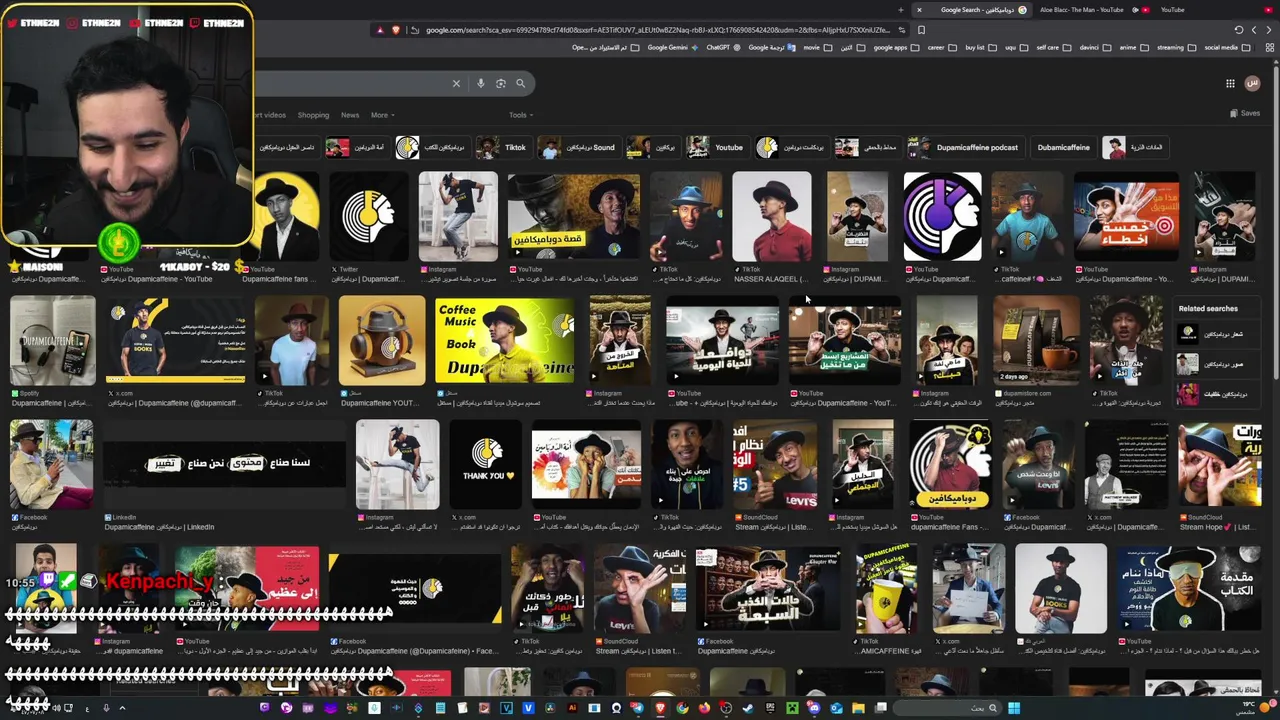Open a new browser tab with plus button
This screenshot has height=720, width=1280.
pyautogui.click(x=901, y=10)
